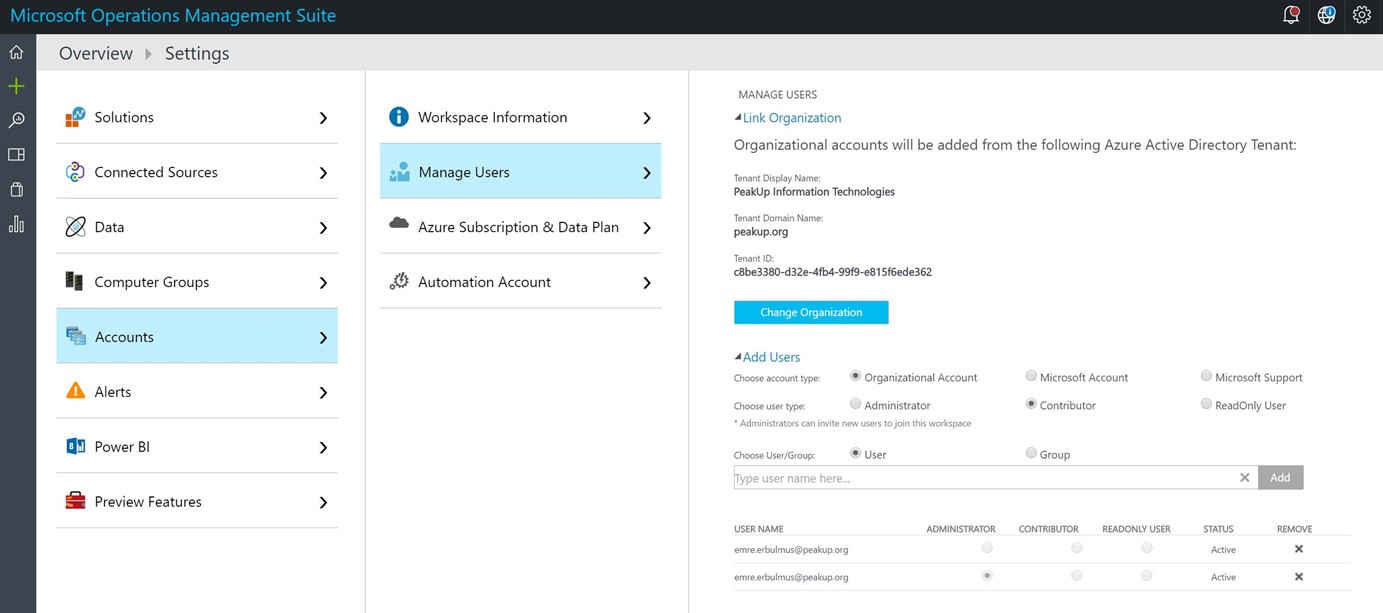Select the Microsoft Support radio button
The height and width of the screenshot is (613, 1383).
pos(1206,376)
